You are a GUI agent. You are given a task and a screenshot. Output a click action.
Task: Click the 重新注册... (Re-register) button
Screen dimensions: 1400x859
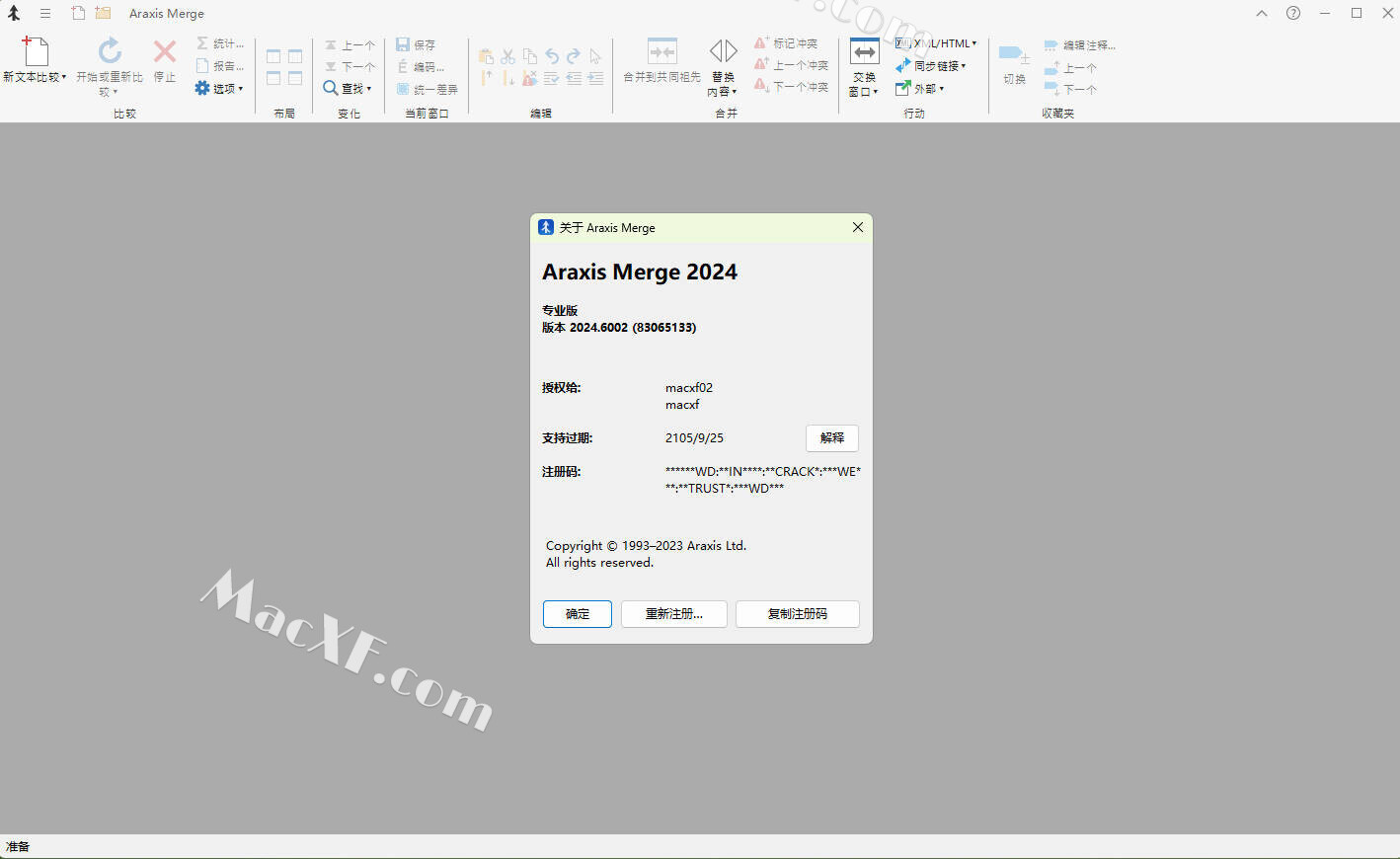click(674, 614)
